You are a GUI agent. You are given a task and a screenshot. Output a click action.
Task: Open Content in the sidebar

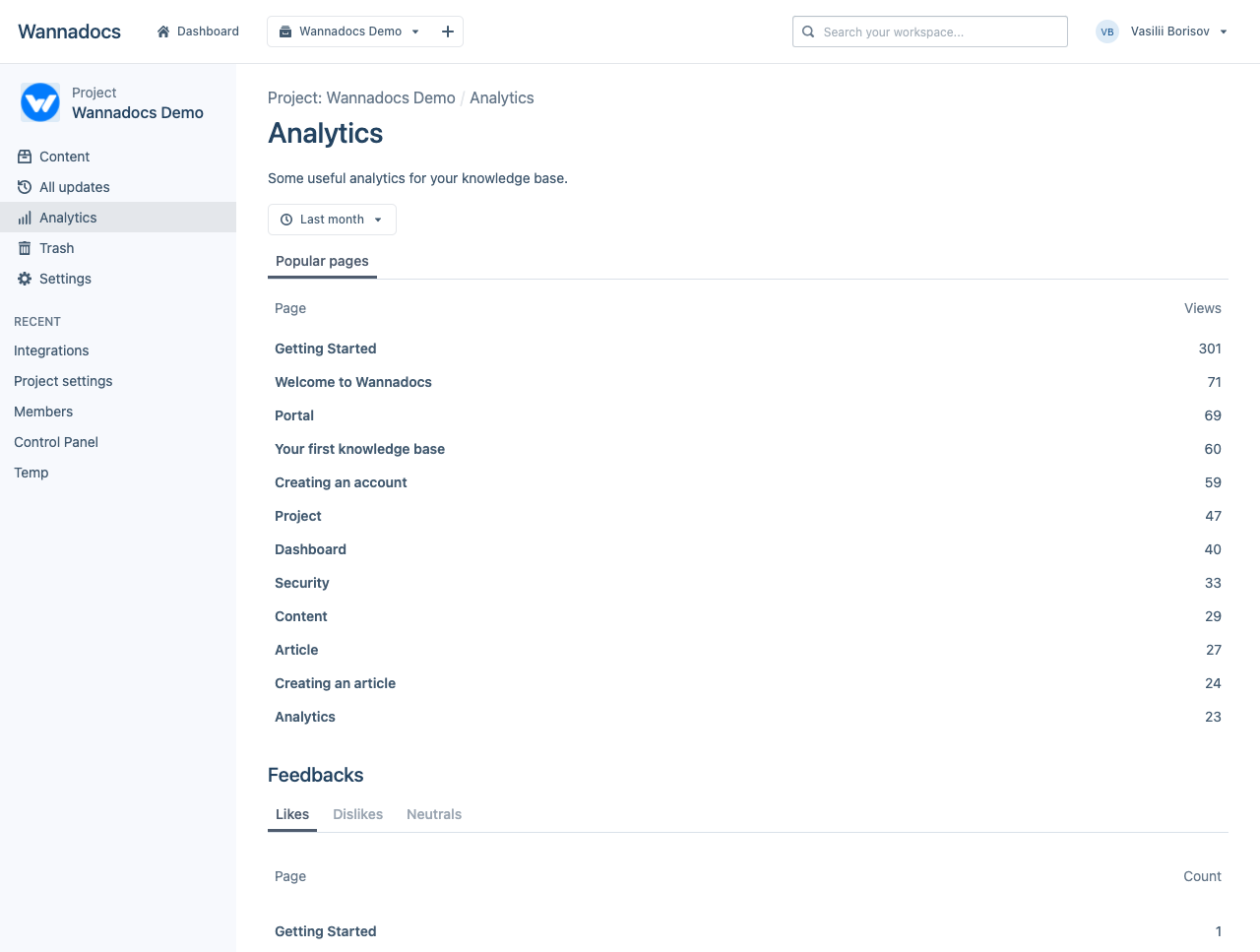coord(118,157)
